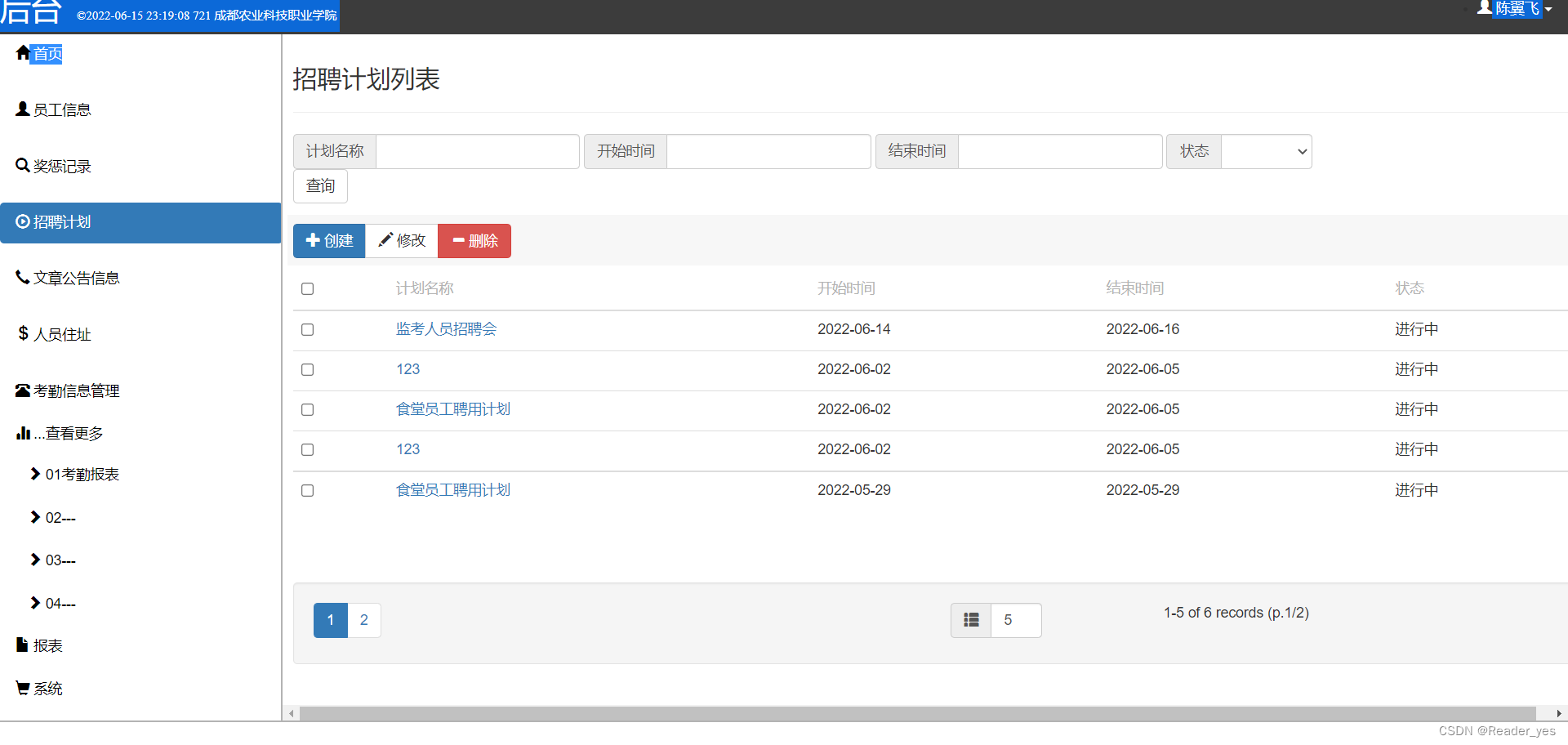Click the minus icon on 删除 button

[459, 240]
